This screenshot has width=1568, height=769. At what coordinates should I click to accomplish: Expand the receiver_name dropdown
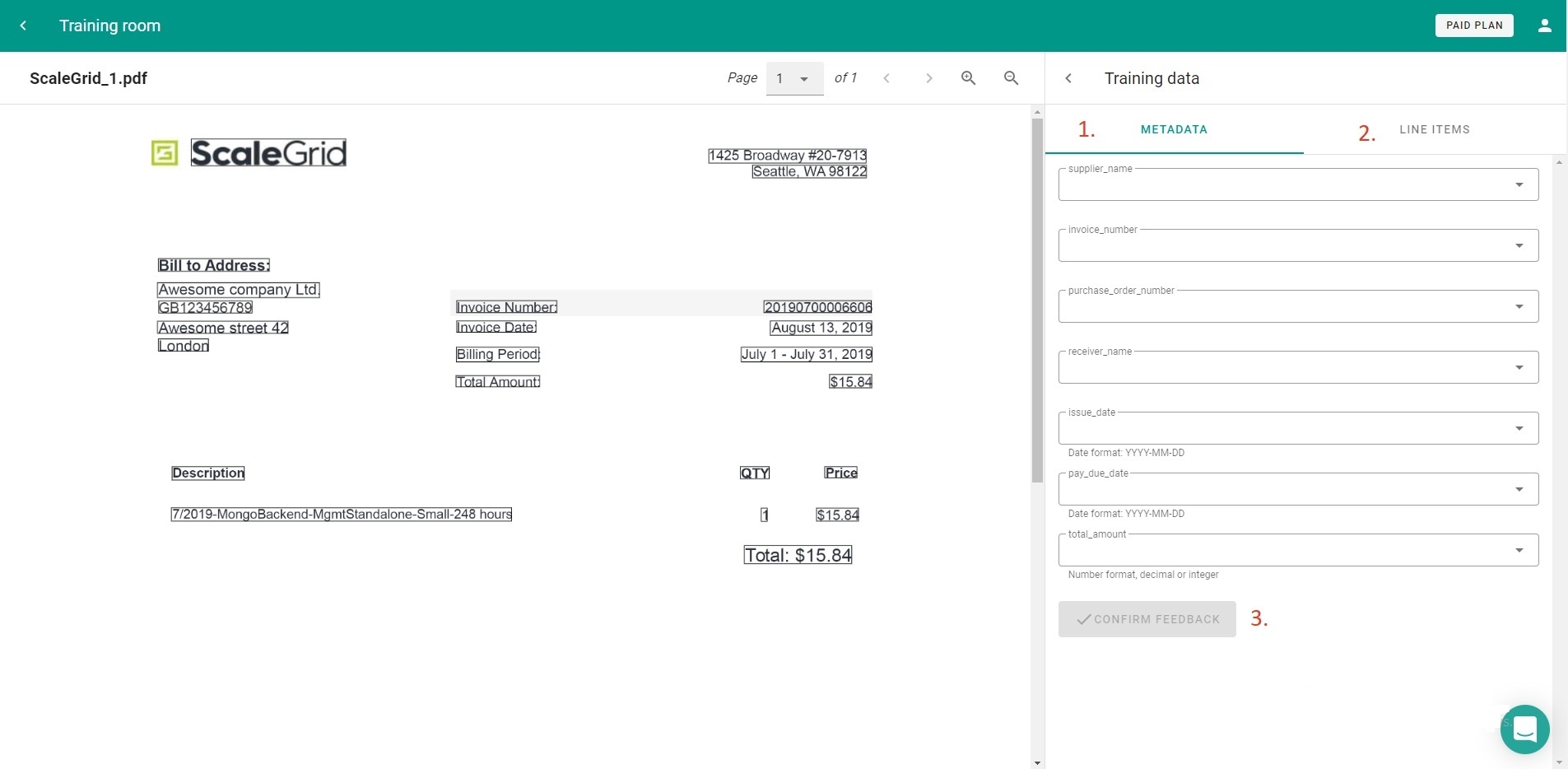tap(1519, 368)
